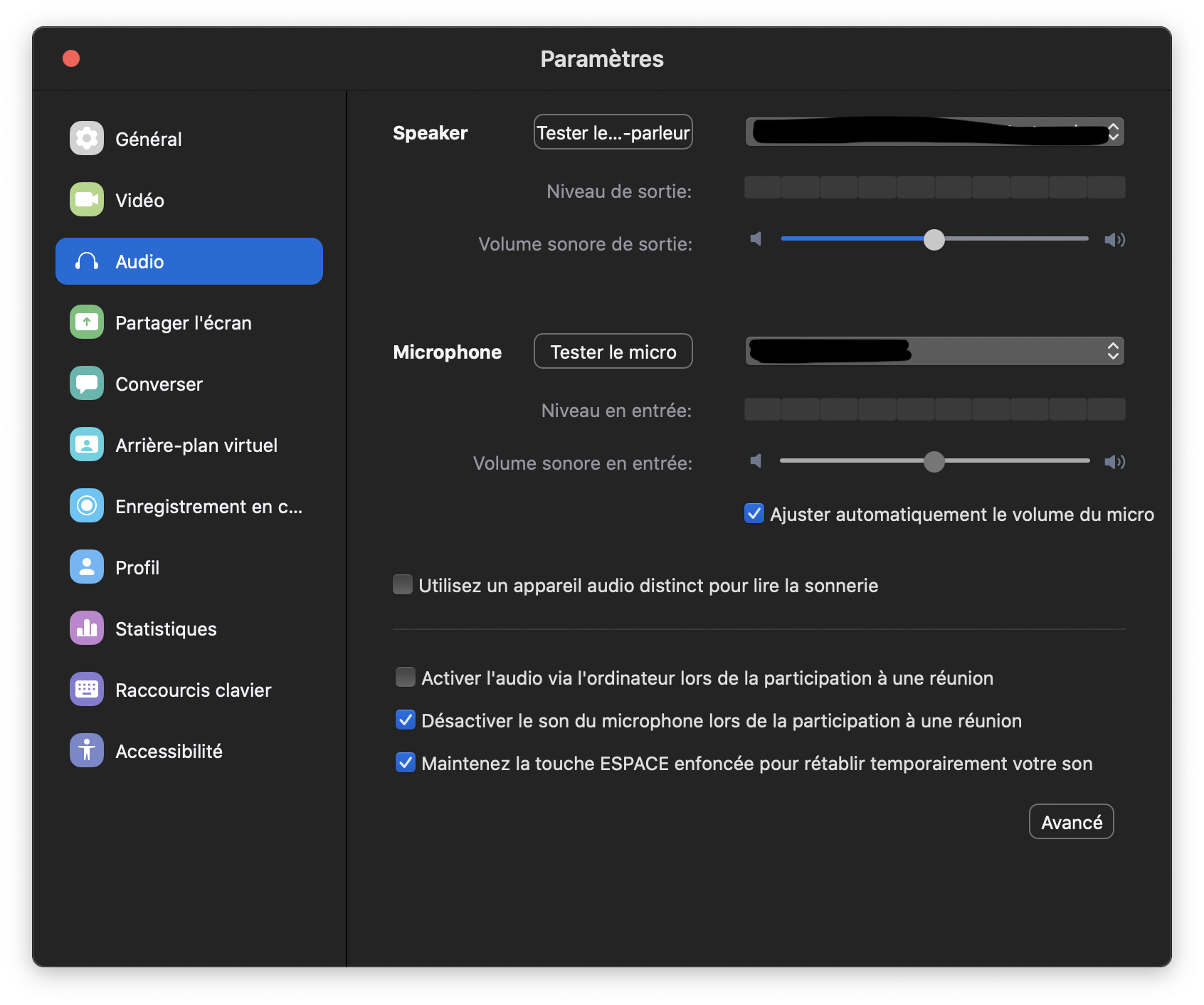This screenshot has height=1005, width=1204.
Task: Open Raccourcis clavier settings
Action: 189,690
